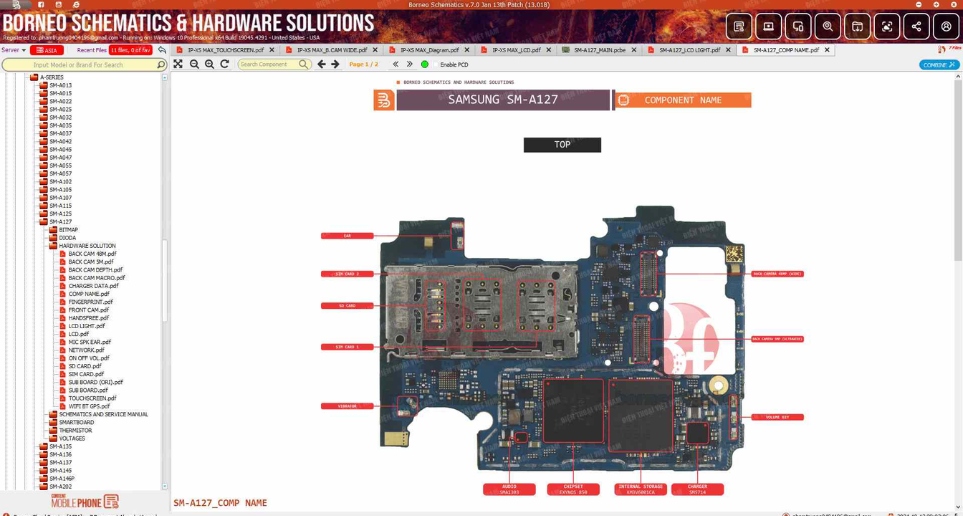
Task: Select the SM-A146P folder in tree
Action: click(x=61, y=479)
